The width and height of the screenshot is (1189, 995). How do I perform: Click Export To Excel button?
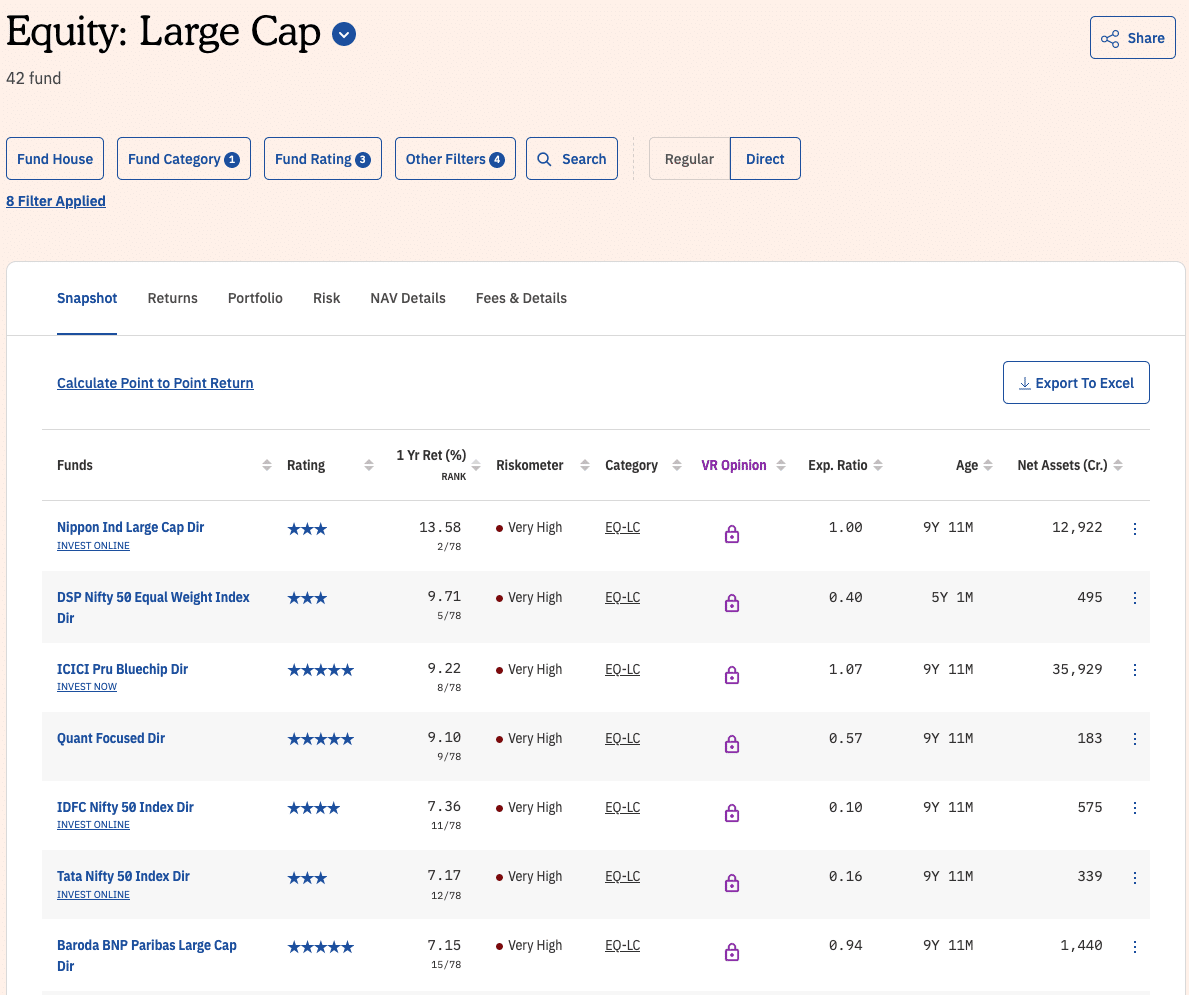pyautogui.click(x=1076, y=383)
